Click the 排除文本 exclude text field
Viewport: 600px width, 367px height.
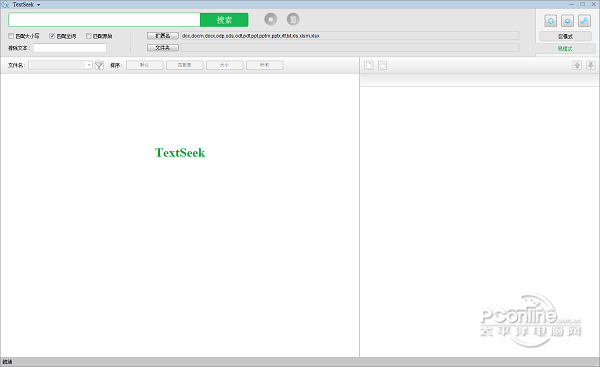(x=70, y=48)
